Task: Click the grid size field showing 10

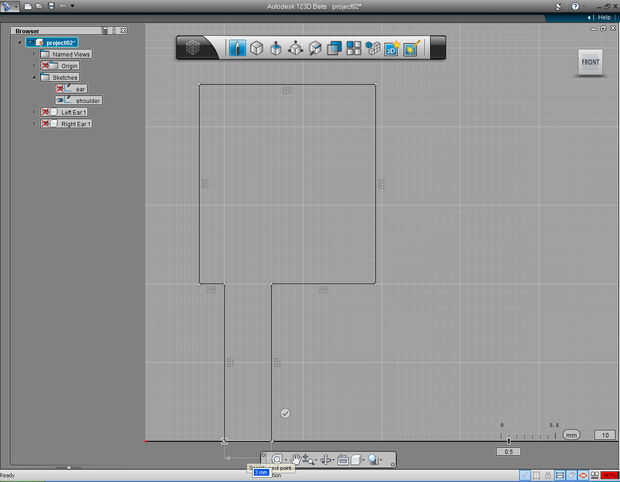Action: point(605,435)
